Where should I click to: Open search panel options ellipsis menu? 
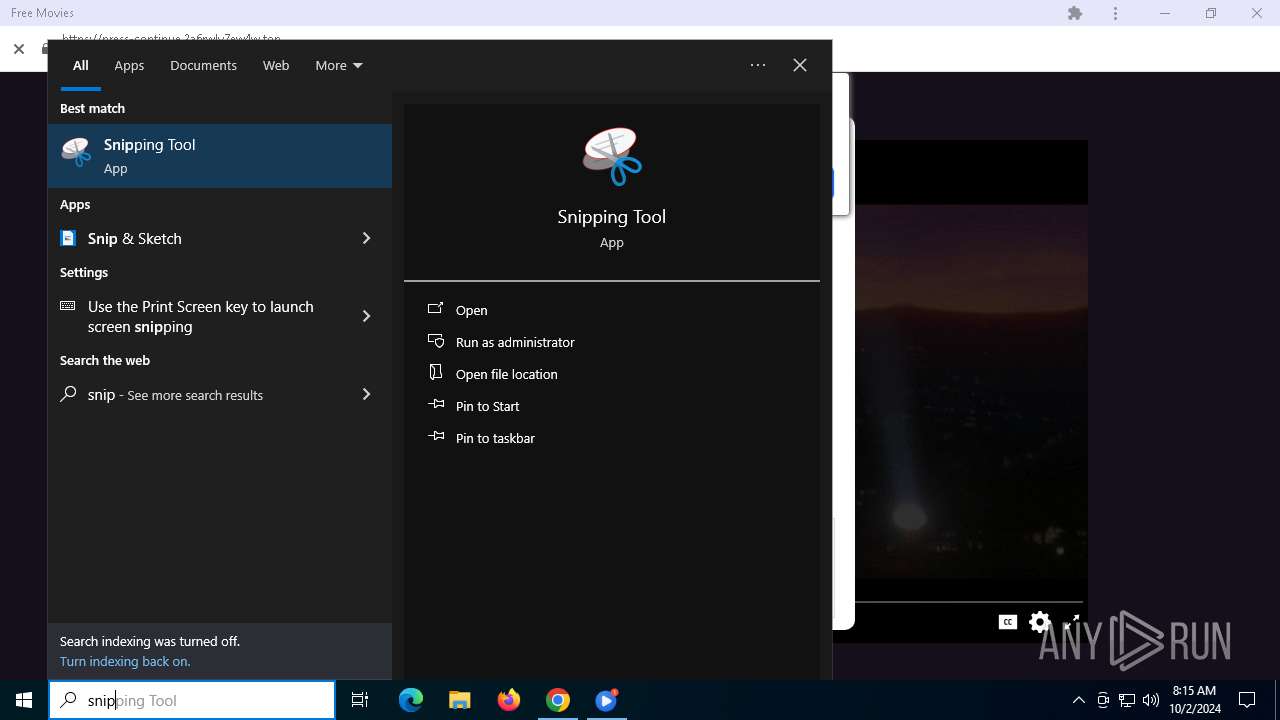[758, 65]
